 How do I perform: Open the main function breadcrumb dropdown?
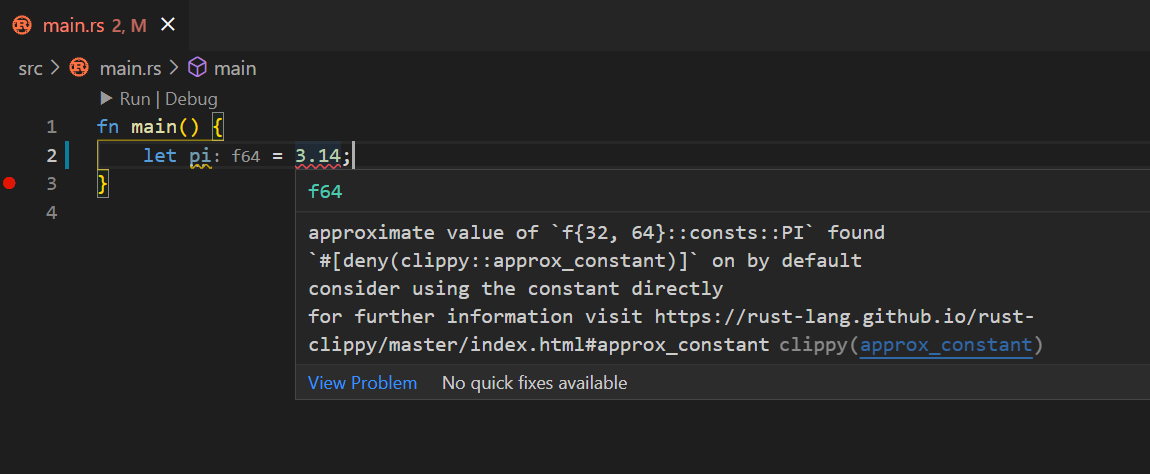click(235, 68)
